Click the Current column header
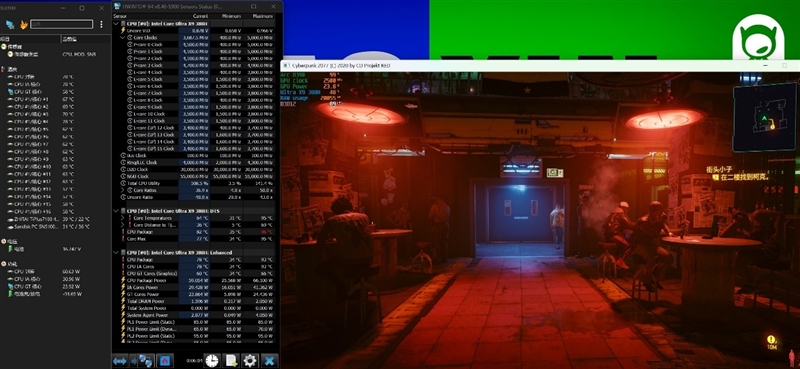This screenshot has width=800, height=369. point(201,16)
